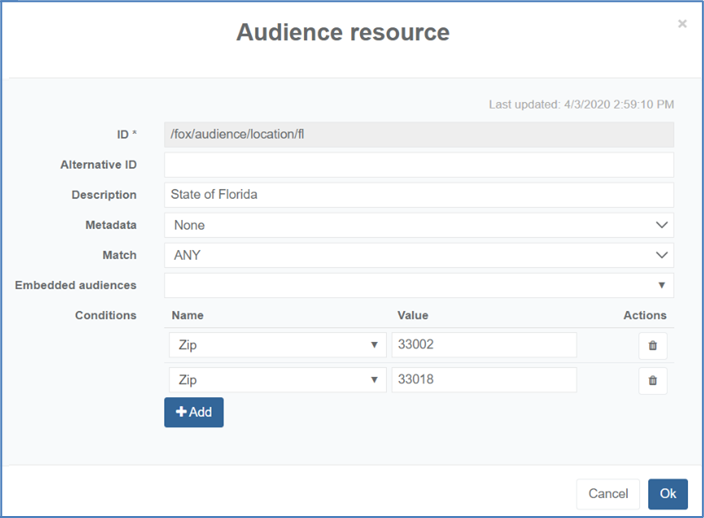Click the Actions column header
This screenshot has height=518, width=704.
(x=645, y=315)
